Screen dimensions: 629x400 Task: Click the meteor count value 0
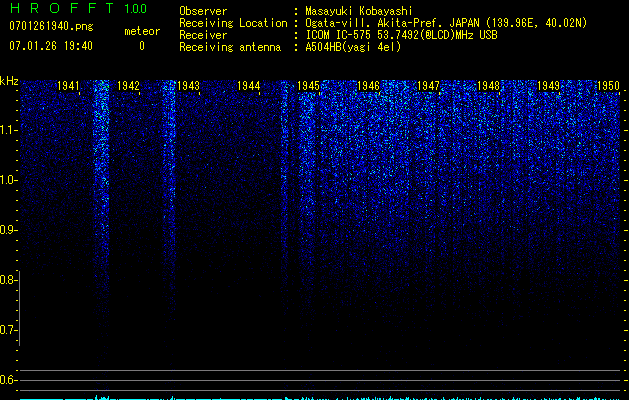[142, 46]
